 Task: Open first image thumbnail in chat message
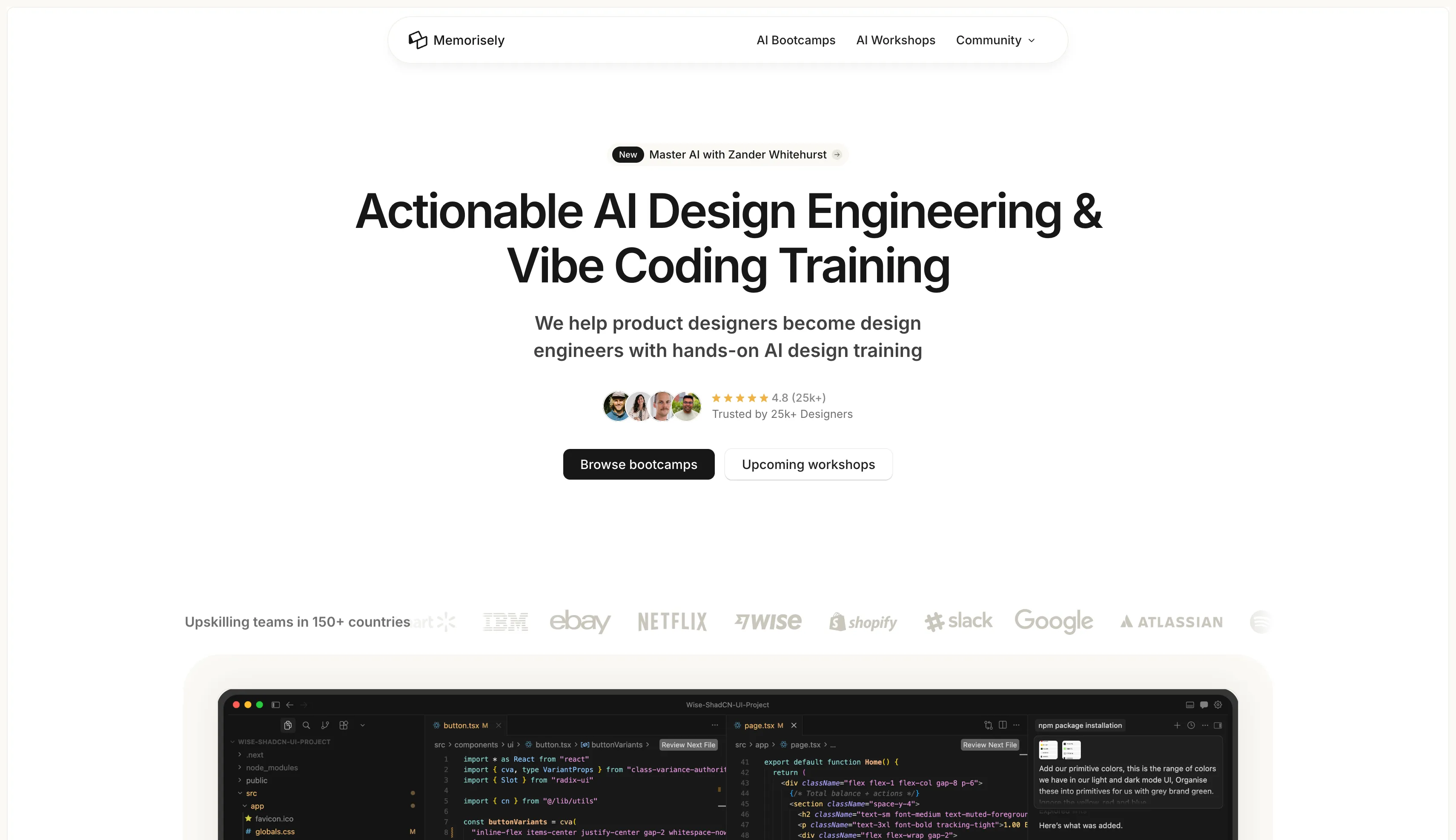click(1048, 749)
